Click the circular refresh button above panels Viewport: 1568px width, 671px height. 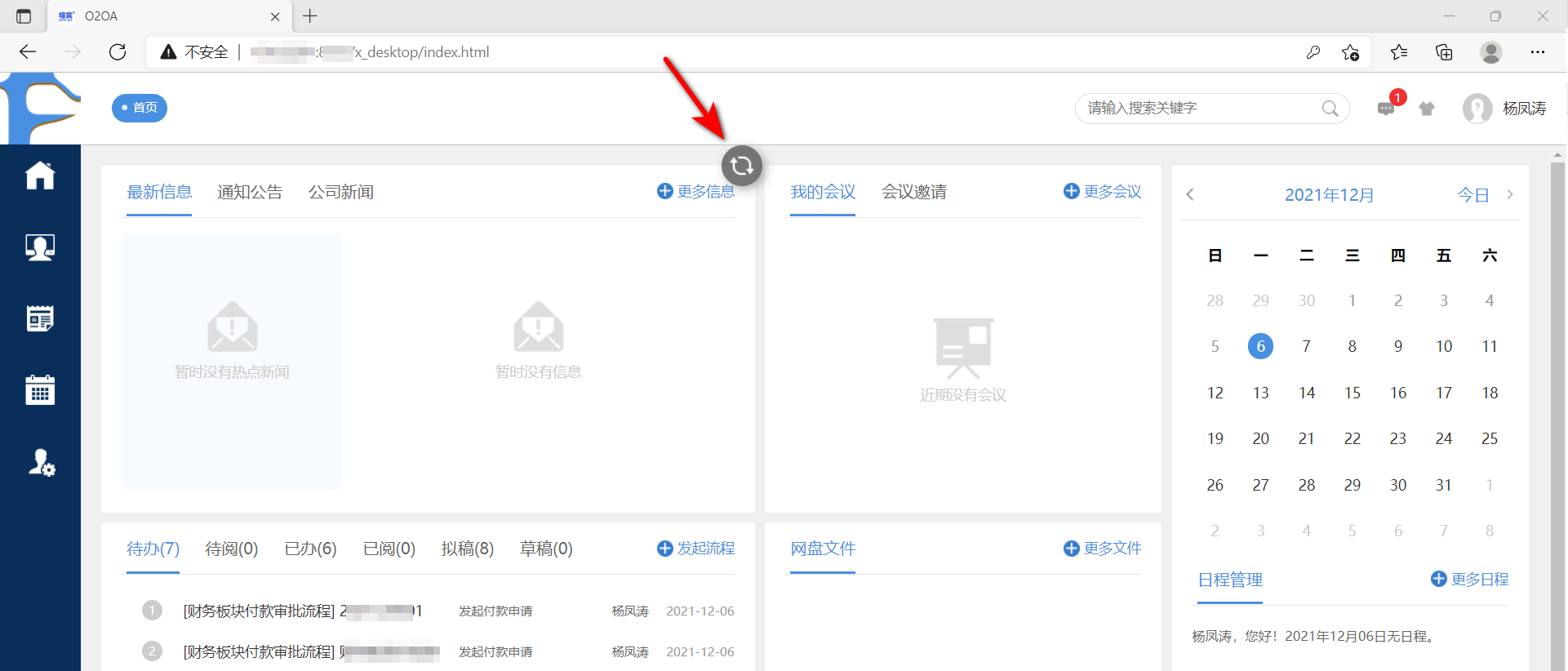click(x=742, y=166)
